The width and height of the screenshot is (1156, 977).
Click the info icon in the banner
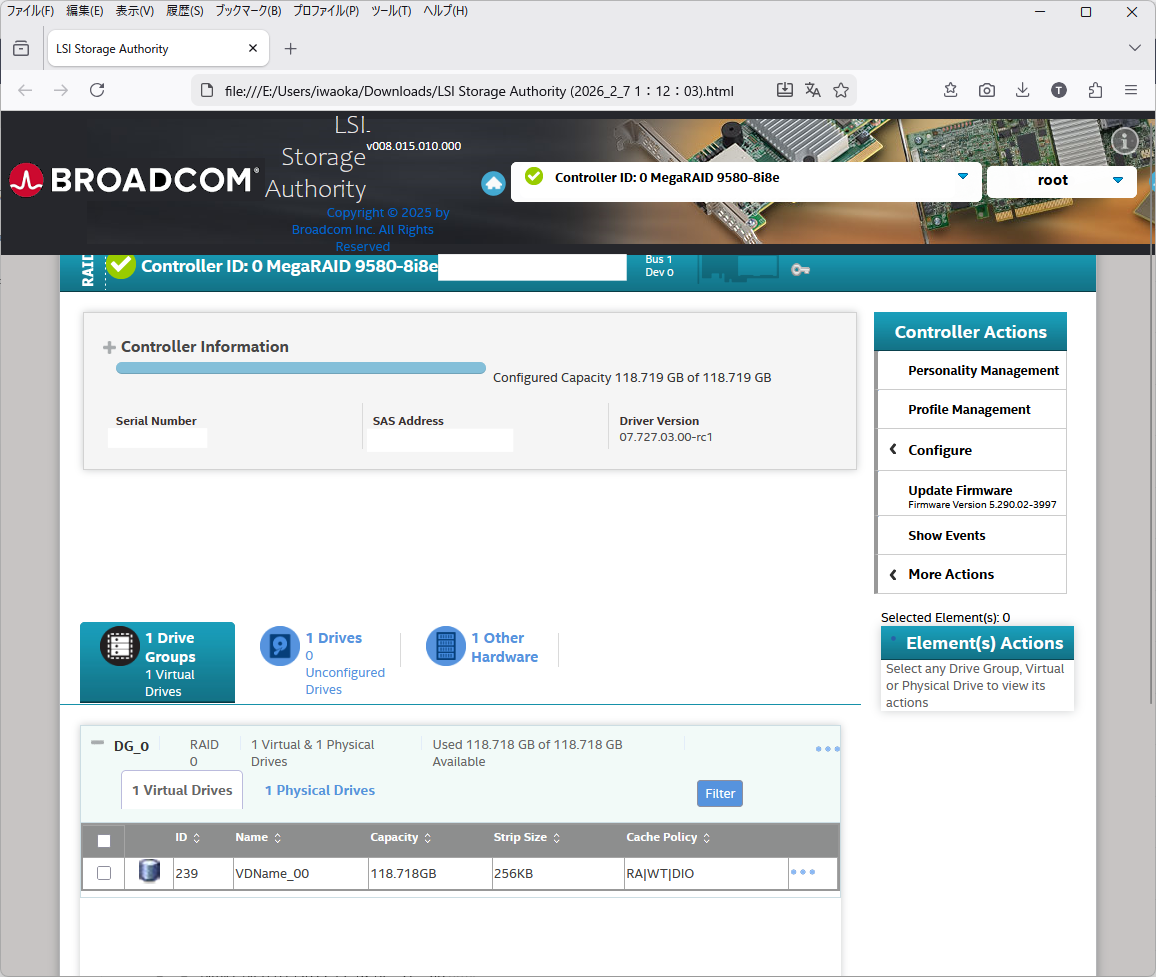click(1125, 141)
